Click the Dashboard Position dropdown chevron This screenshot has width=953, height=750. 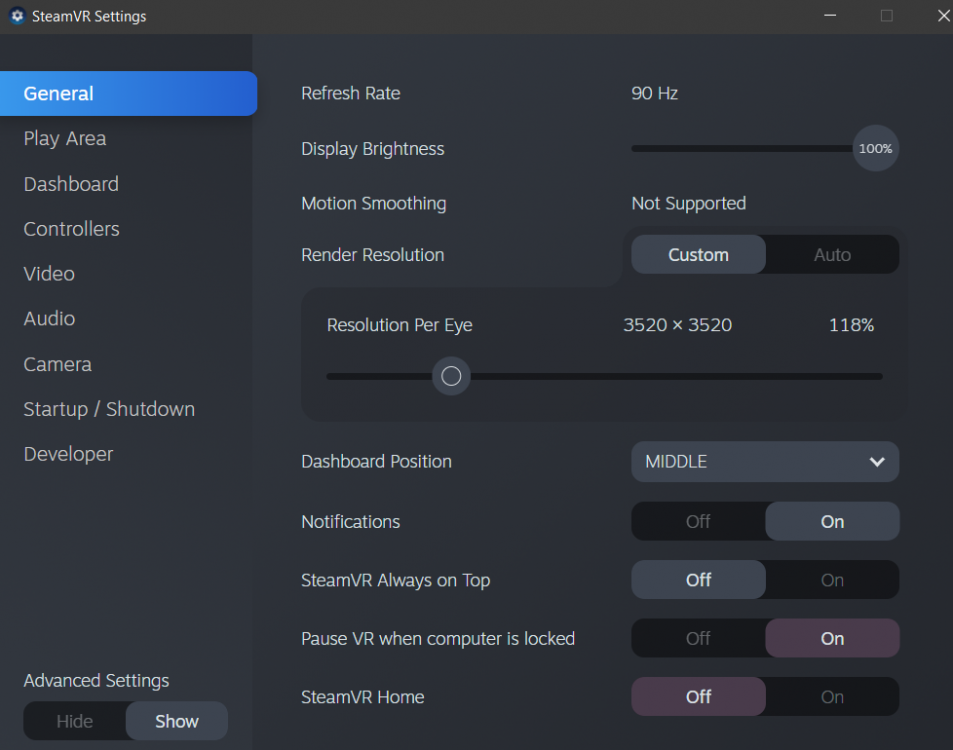click(877, 462)
